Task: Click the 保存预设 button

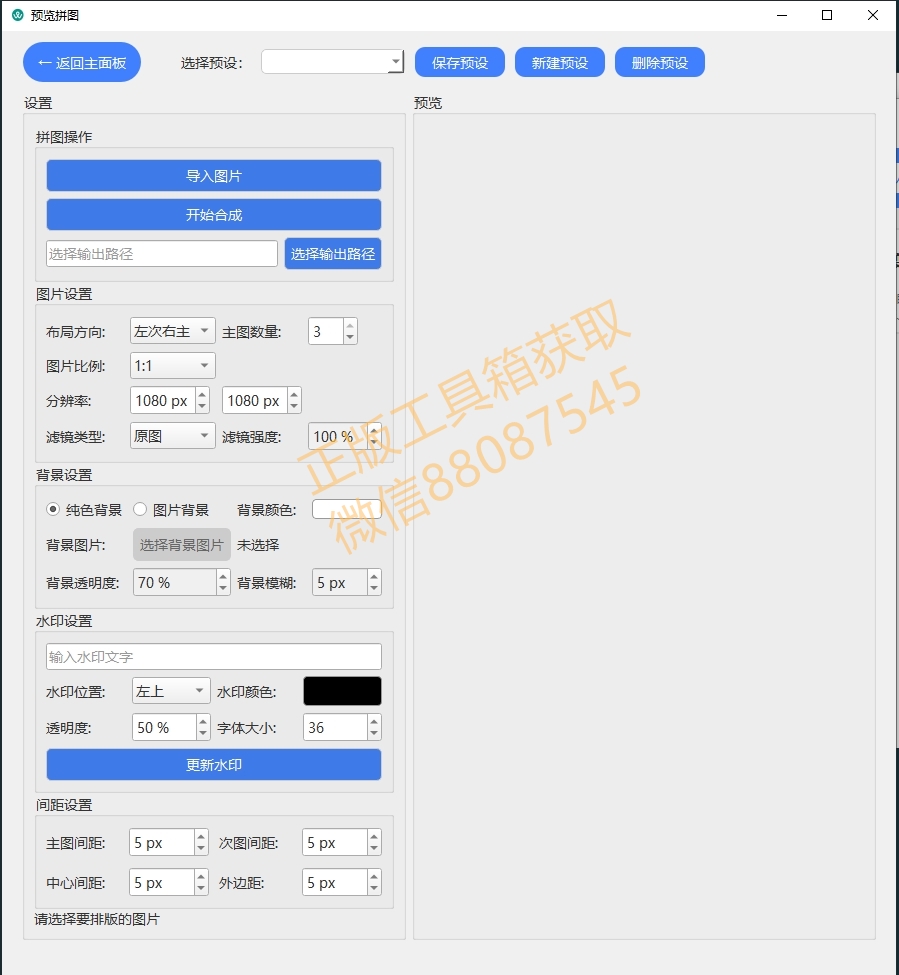Action: (x=459, y=62)
